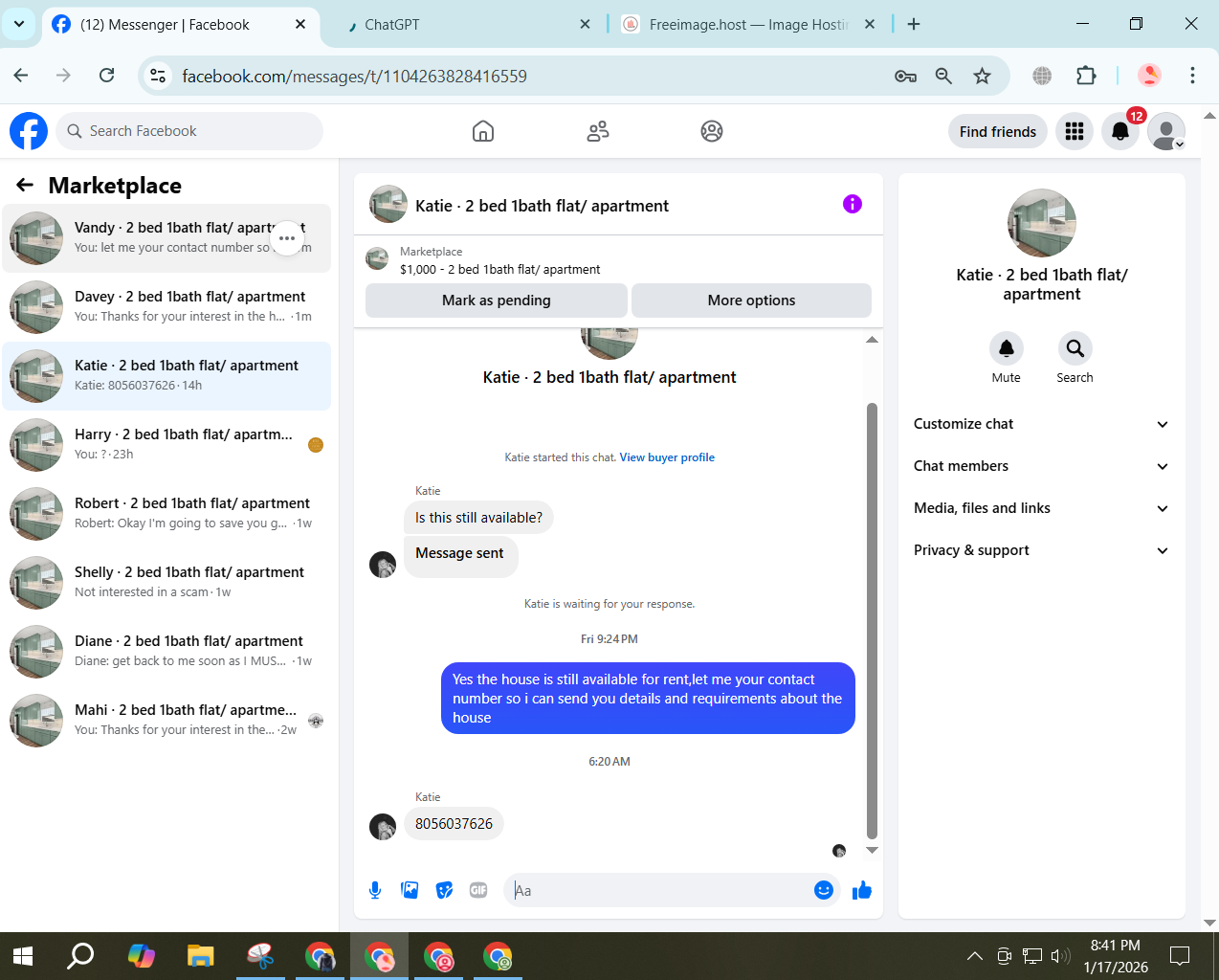The image size is (1219, 980).
Task: Send a thumbs-up like
Action: pyautogui.click(x=862, y=890)
